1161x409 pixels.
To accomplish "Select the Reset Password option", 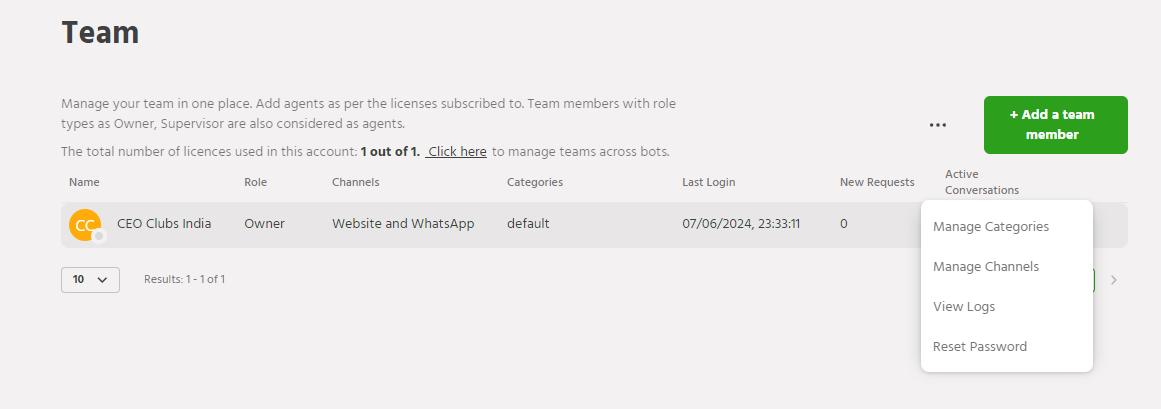I will click(979, 347).
